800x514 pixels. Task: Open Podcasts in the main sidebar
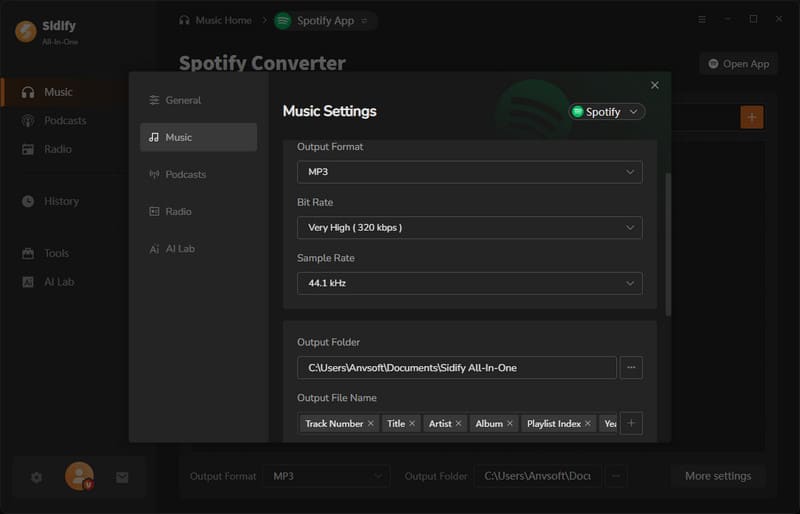click(x=64, y=121)
